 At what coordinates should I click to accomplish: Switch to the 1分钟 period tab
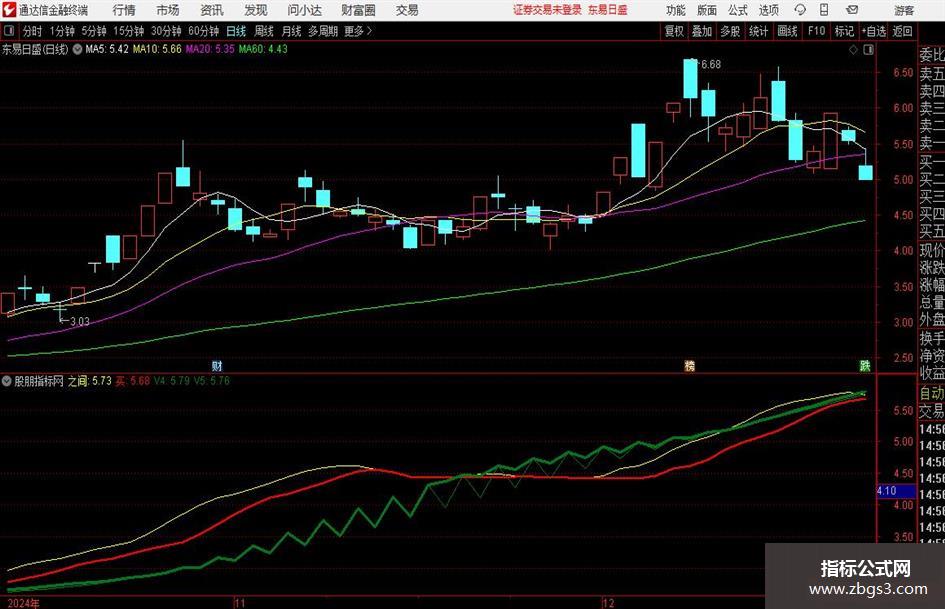(62, 31)
